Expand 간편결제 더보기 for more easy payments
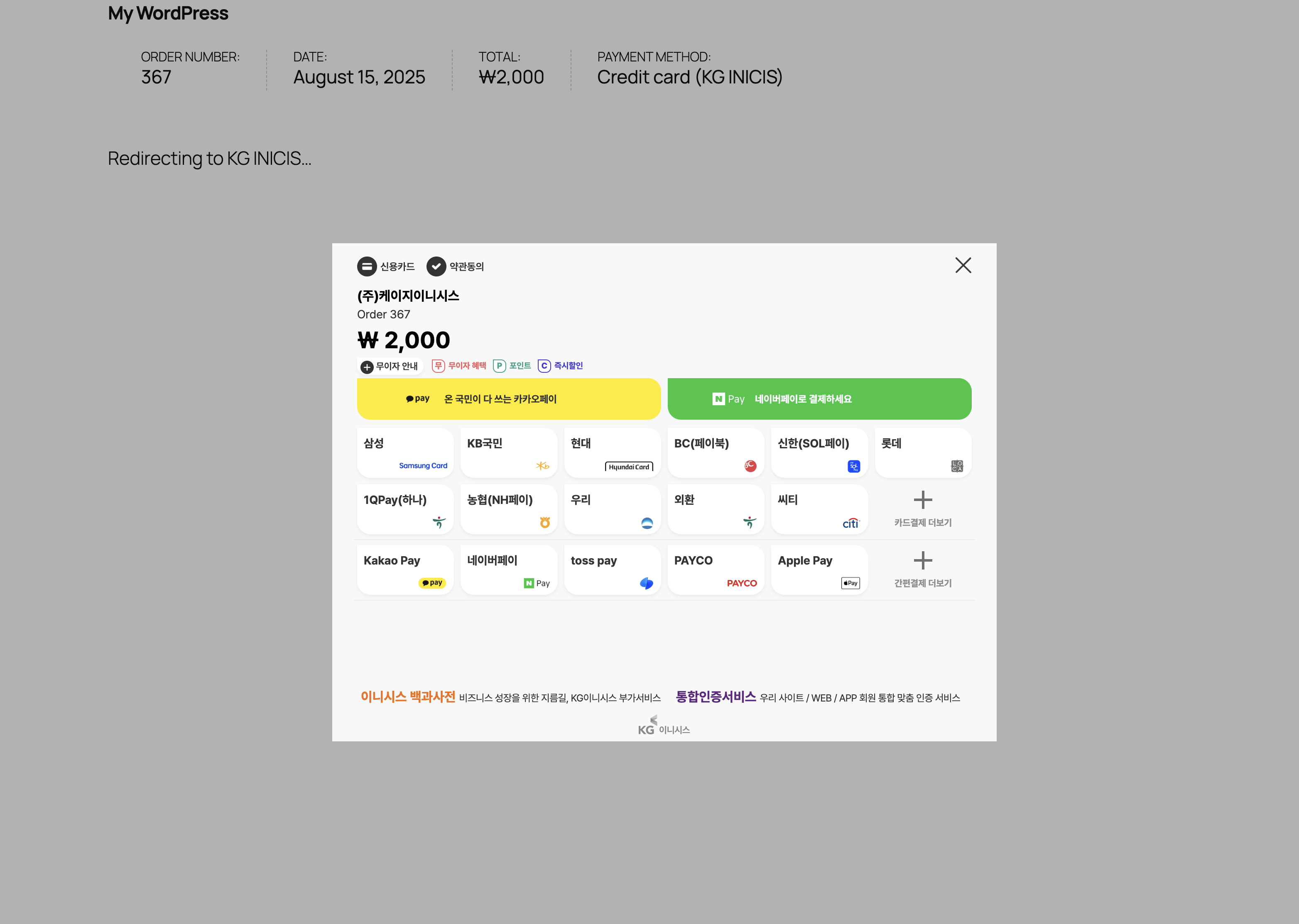 [x=923, y=570]
